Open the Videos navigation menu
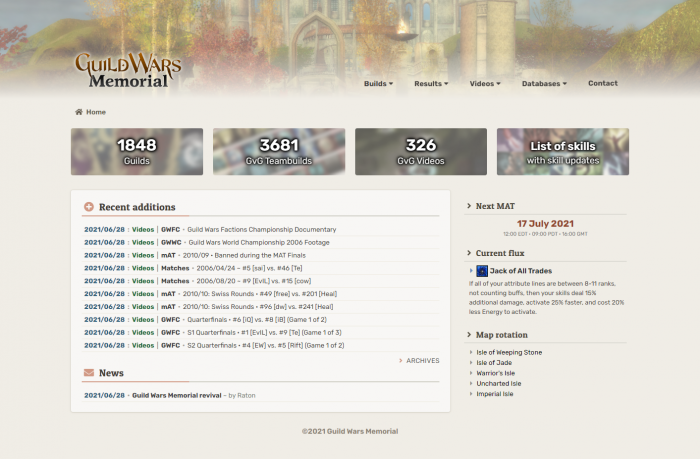700x459 pixels. pyautogui.click(x=485, y=84)
